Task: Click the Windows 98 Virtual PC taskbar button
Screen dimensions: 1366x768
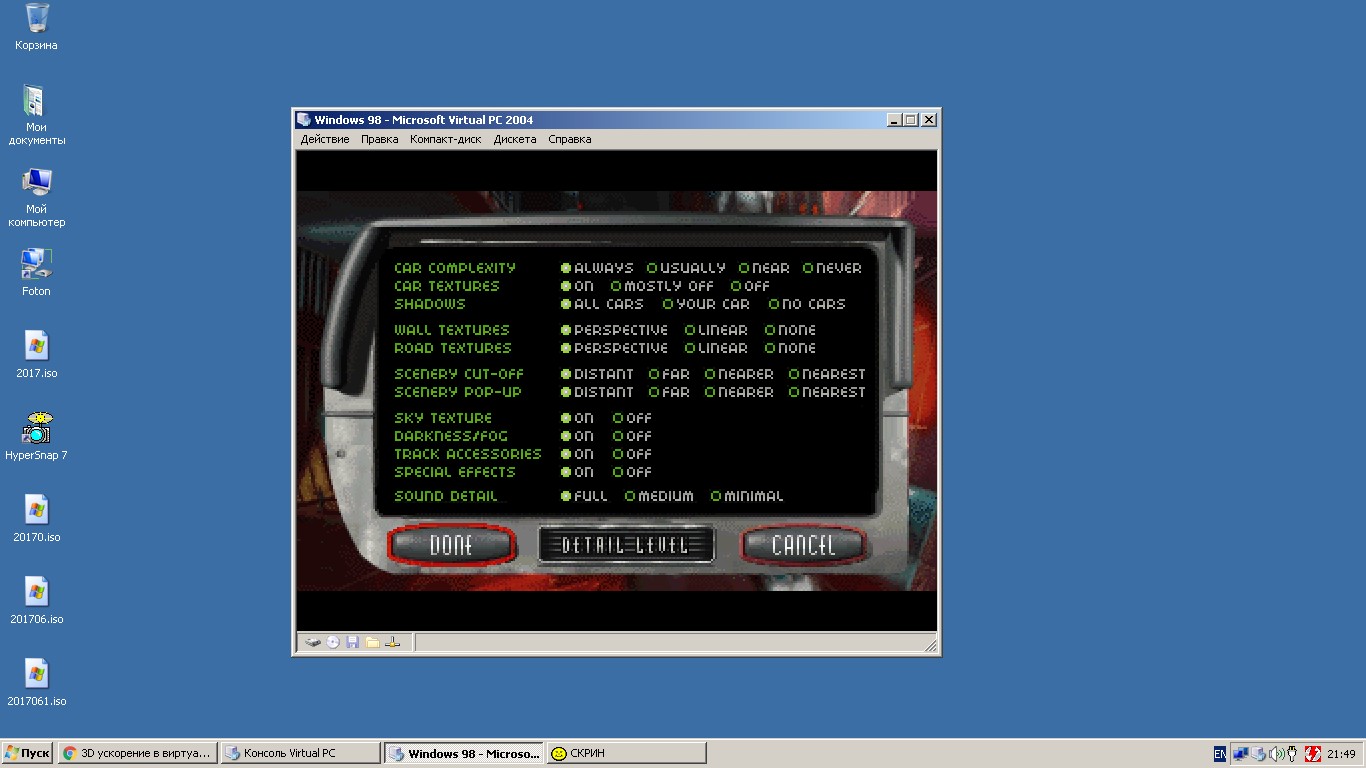Action: click(464, 753)
